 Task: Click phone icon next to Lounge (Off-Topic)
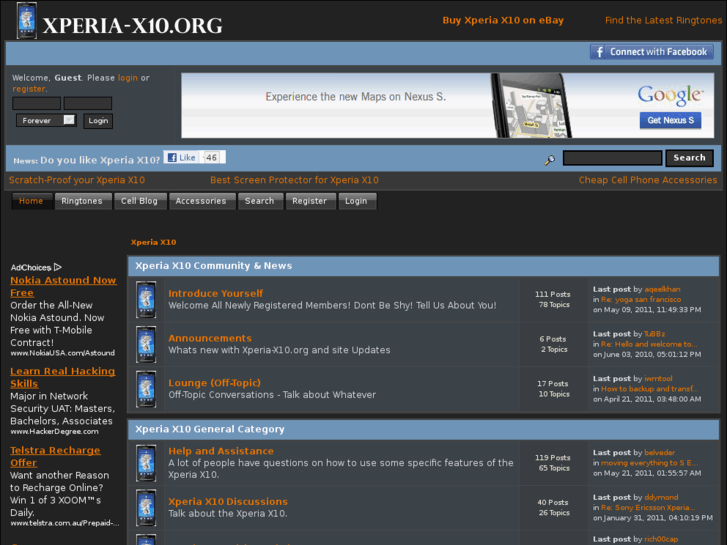(x=146, y=389)
